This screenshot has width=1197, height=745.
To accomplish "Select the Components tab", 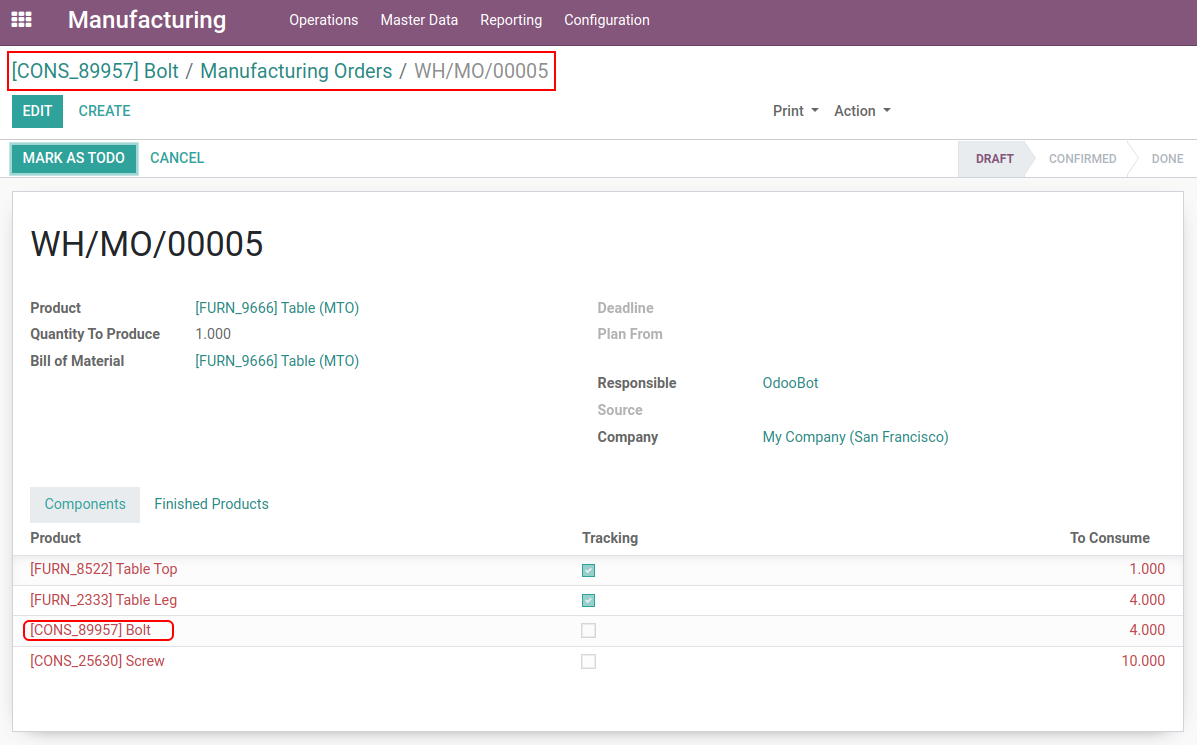I will click(x=85, y=504).
